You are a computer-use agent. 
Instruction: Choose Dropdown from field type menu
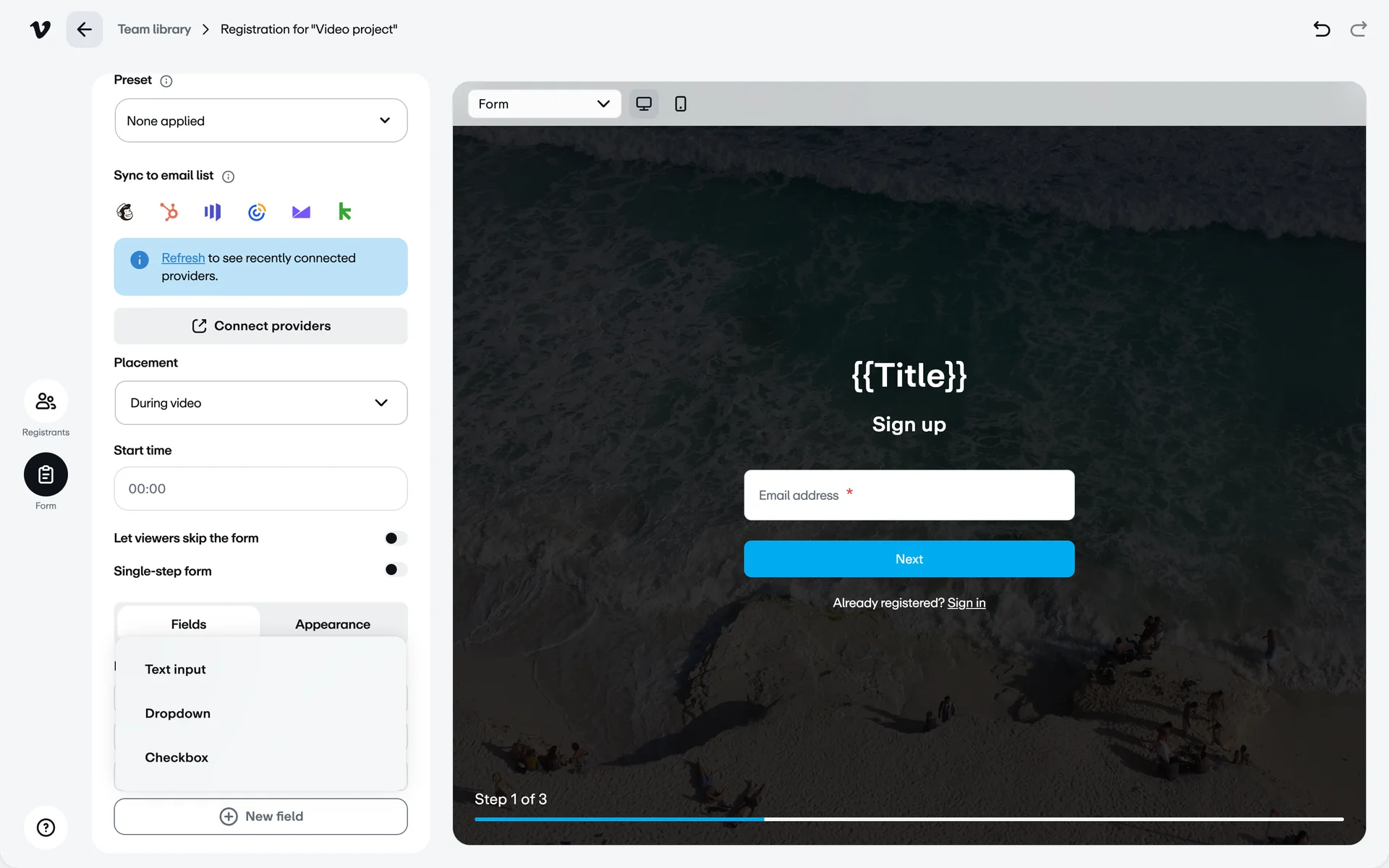(x=178, y=713)
